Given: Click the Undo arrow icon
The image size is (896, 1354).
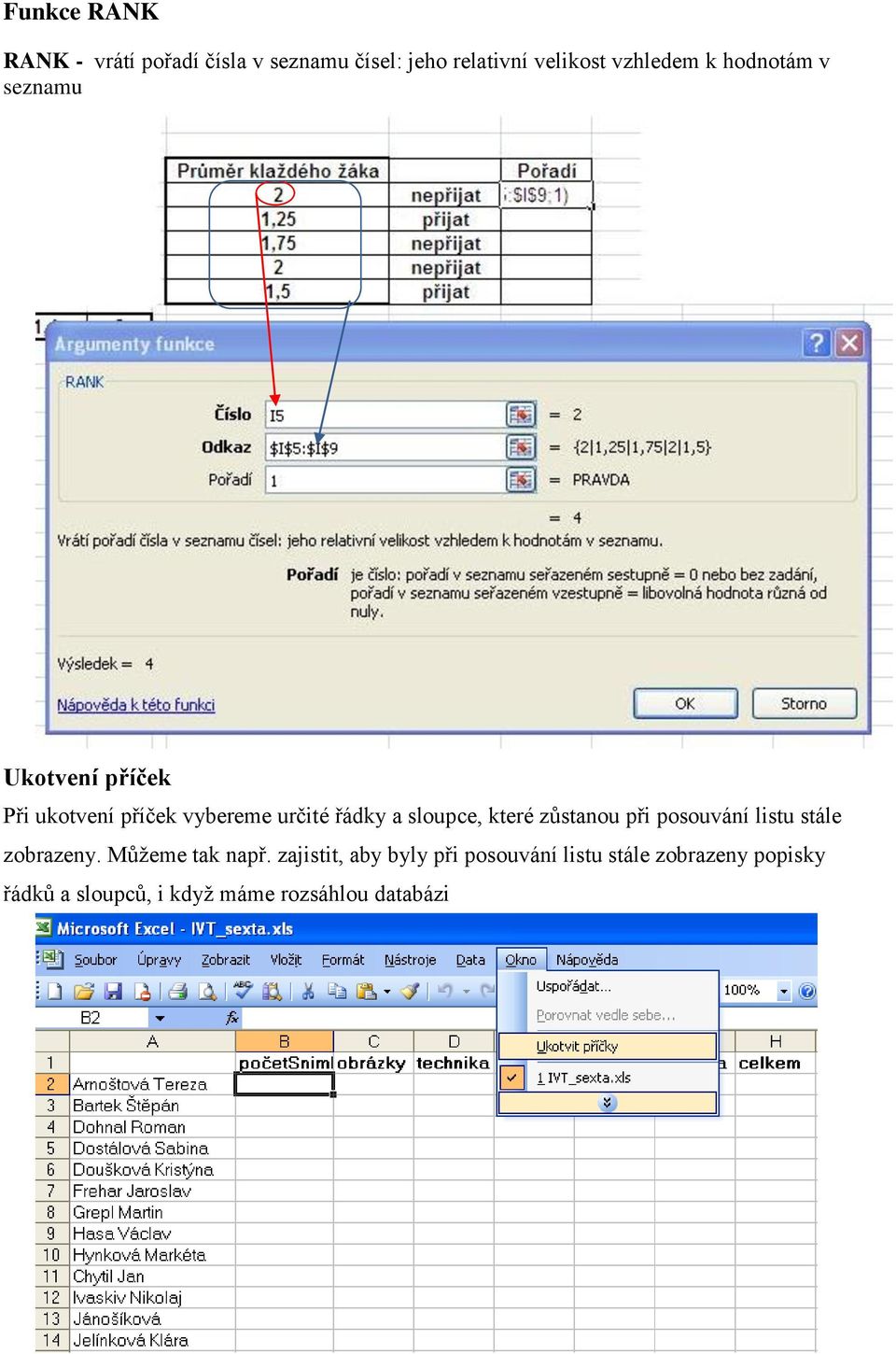Looking at the screenshot, I should (444, 991).
